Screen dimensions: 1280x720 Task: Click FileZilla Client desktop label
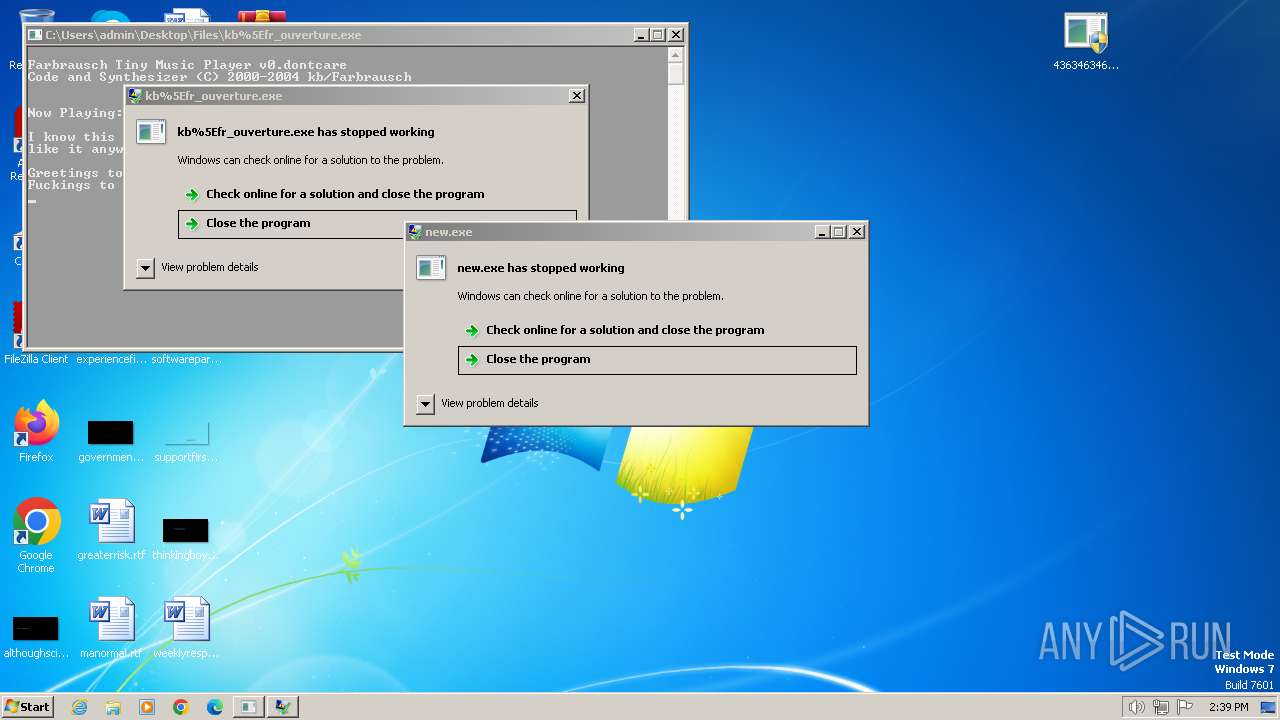[36, 359]
